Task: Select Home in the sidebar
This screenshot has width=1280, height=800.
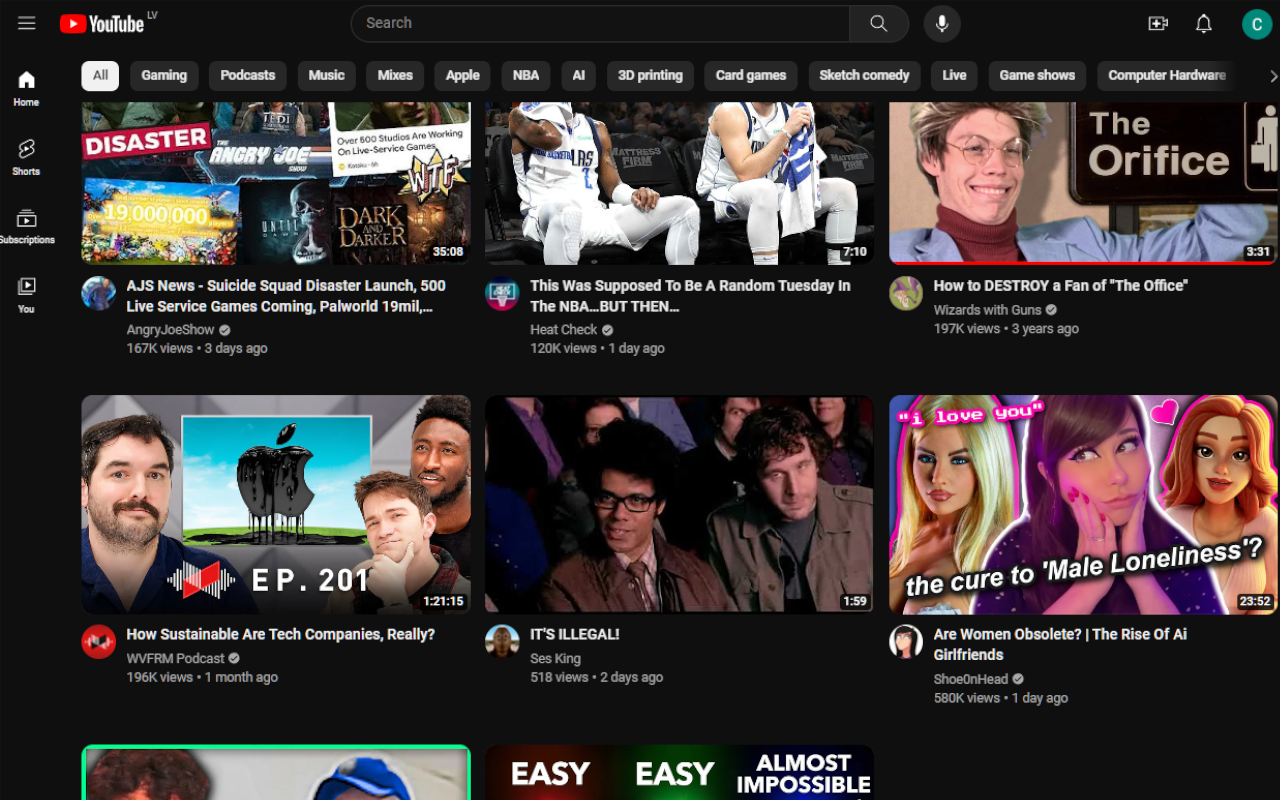Action: coord(27,88)
